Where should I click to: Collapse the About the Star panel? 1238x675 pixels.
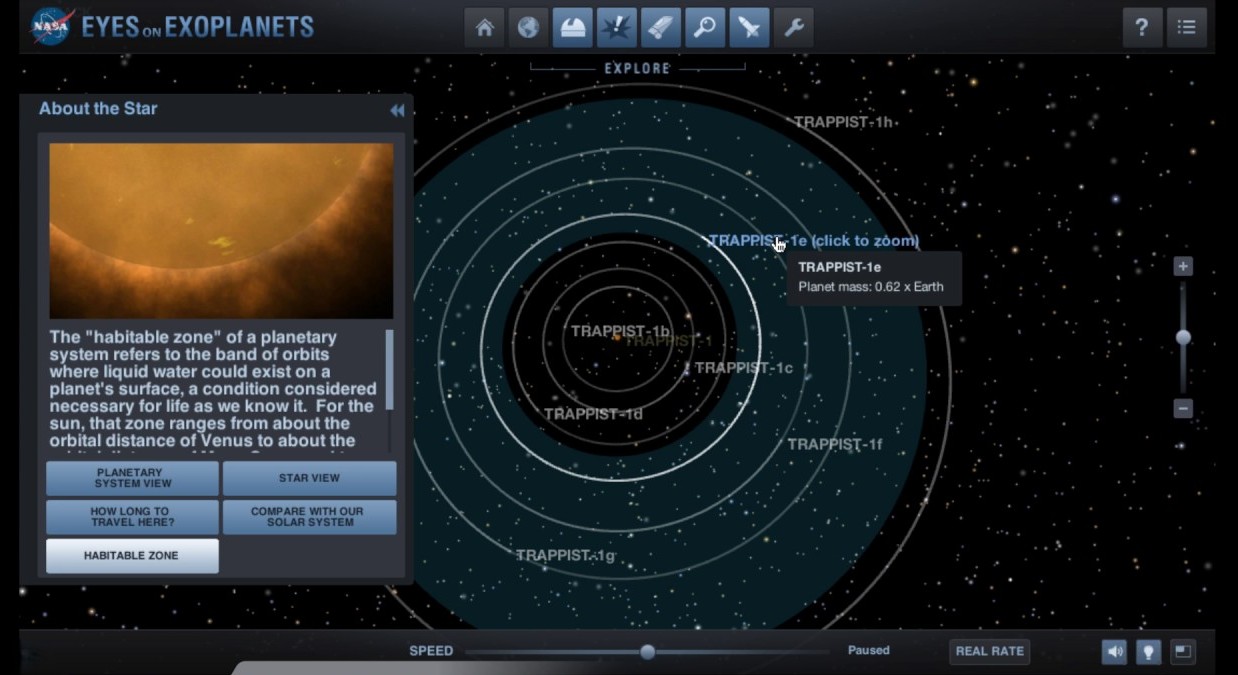coord(397,110)
